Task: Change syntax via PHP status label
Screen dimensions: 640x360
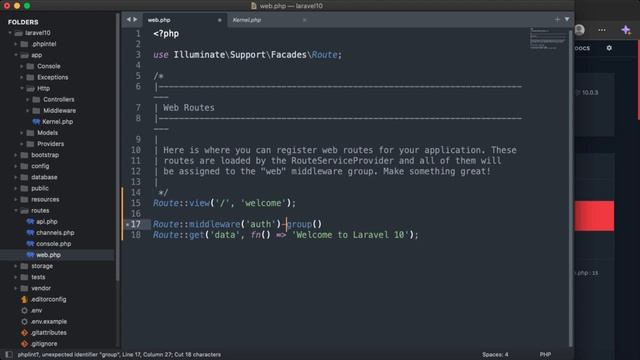Action: tap(545, 354)
